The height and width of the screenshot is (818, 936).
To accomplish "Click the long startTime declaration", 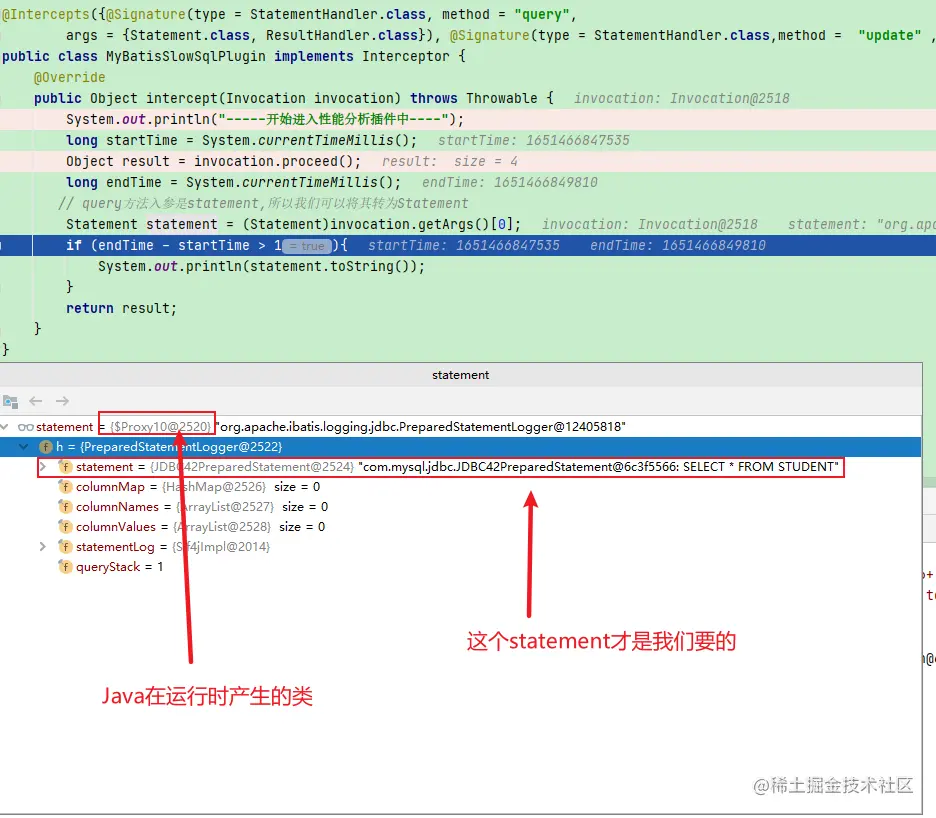I will [x=242, y=141].
